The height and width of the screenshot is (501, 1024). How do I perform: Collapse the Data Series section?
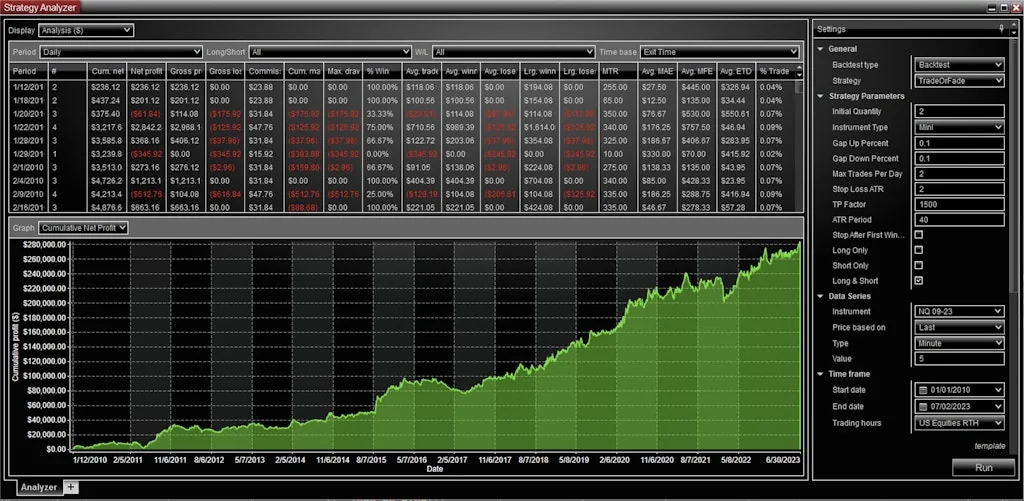click(x=820, y=296)
